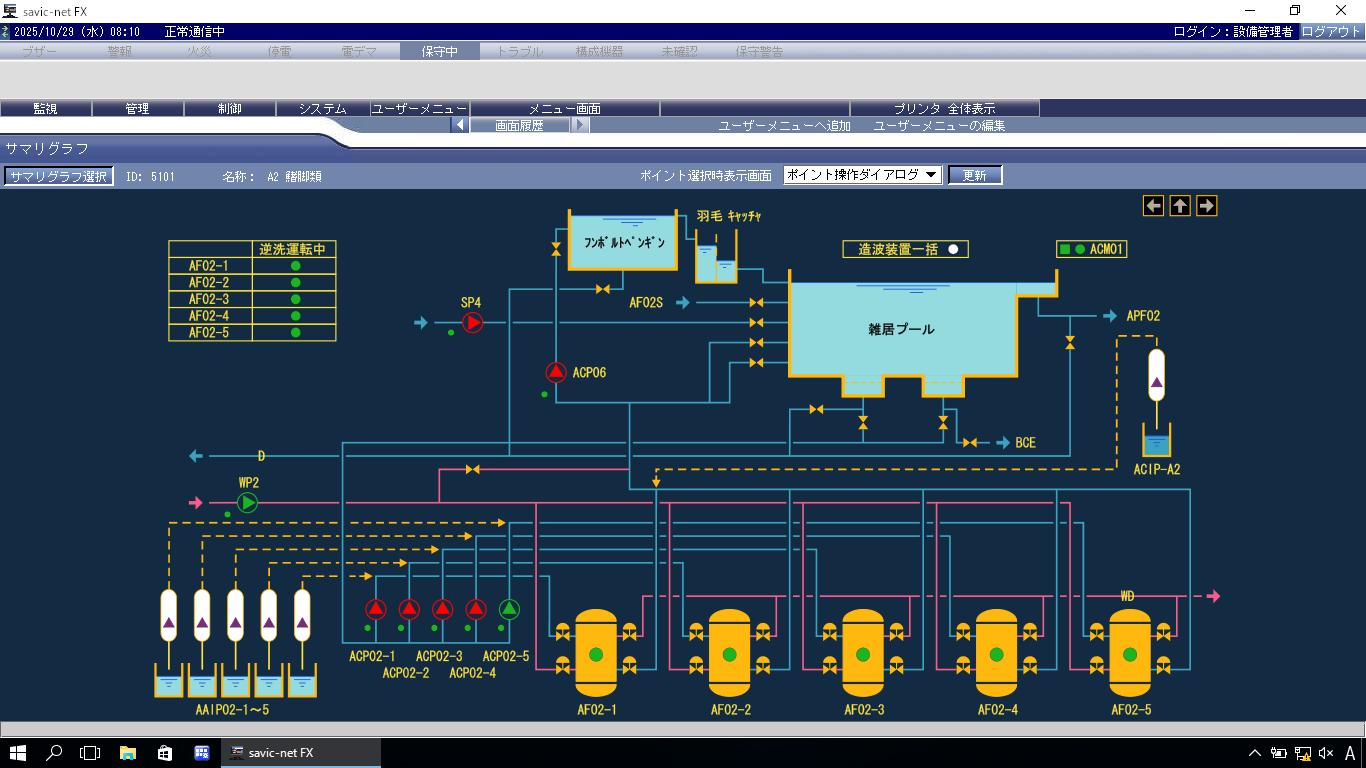Viewport: 1366px width, 768px height.
Task: Select the ACP06 red pump symbol
Action: pos(556,373)
